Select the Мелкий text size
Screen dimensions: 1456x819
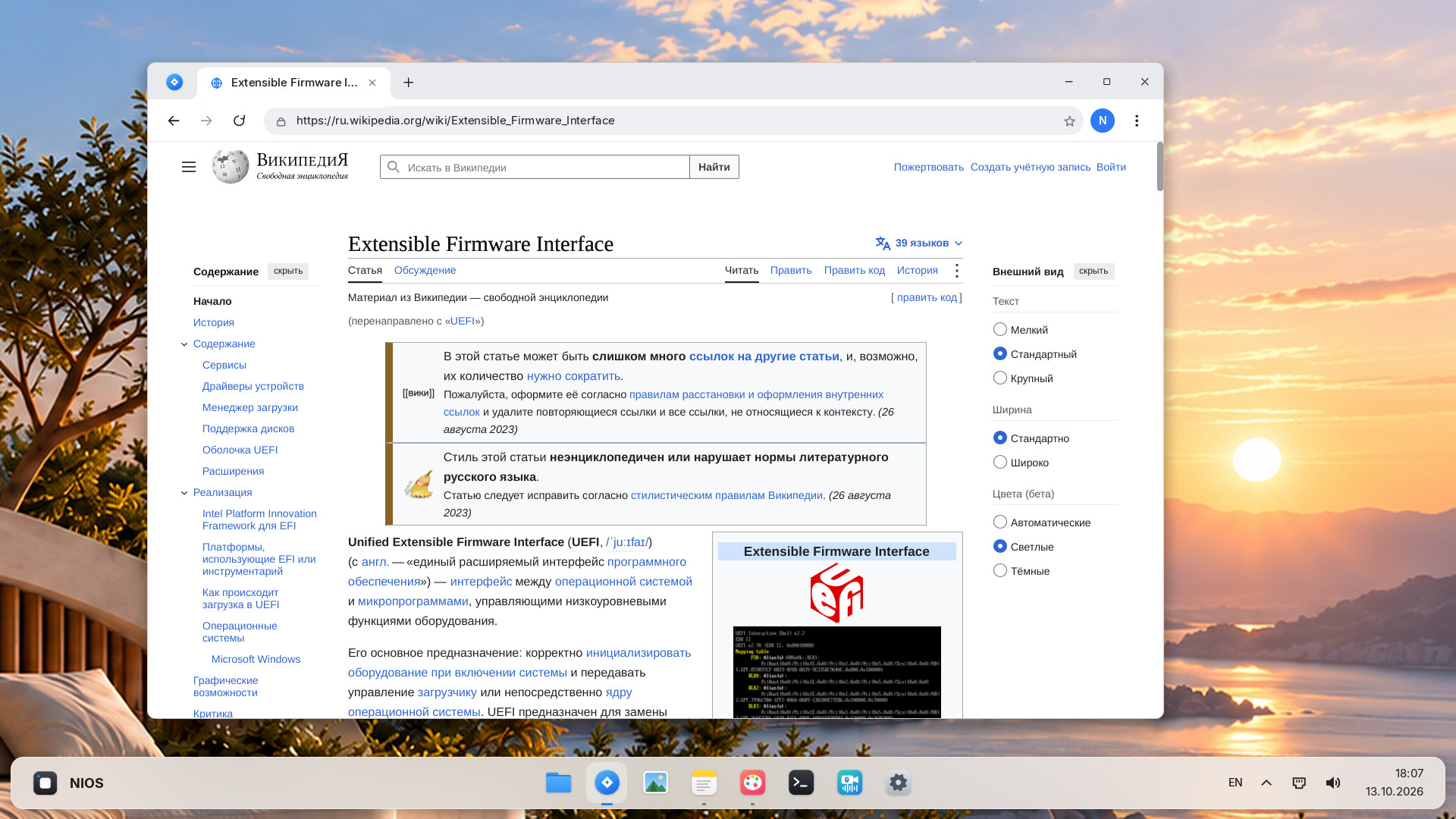click(x=1000, y=329)
